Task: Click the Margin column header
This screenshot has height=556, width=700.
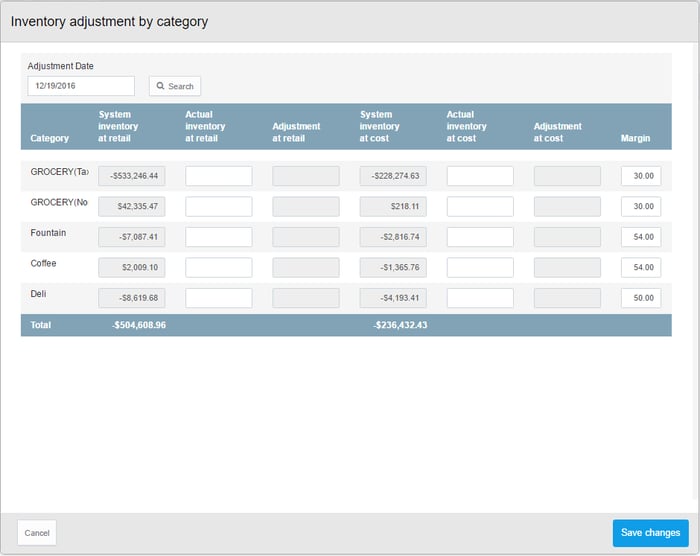Action: coord(635,138)
